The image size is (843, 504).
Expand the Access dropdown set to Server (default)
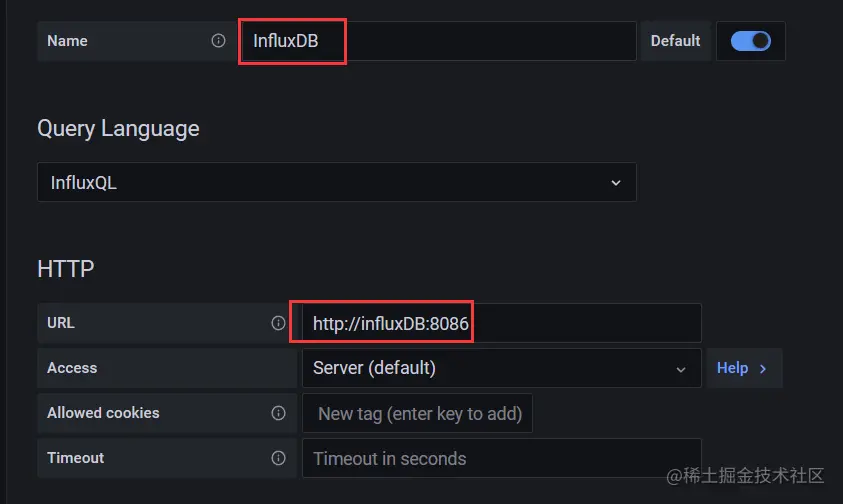500,368
